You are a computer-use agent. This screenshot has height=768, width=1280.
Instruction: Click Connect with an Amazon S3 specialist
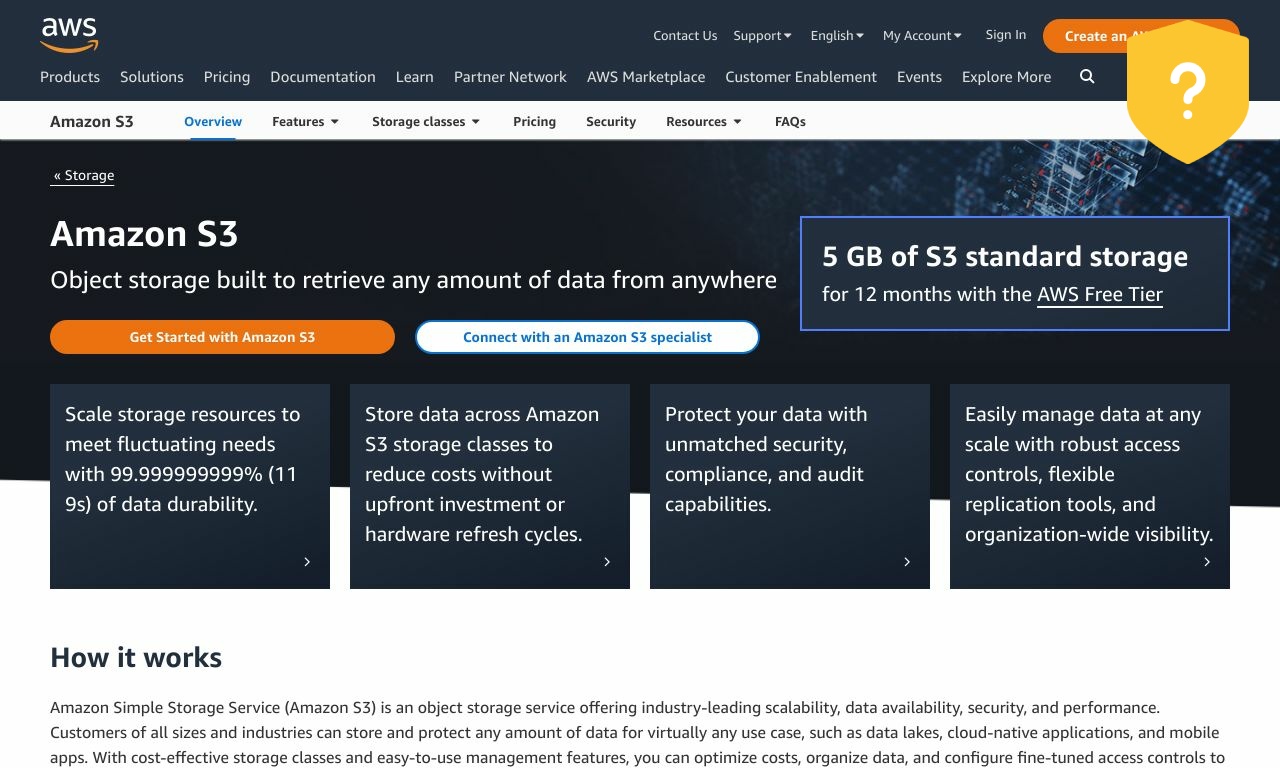[587, 337]
